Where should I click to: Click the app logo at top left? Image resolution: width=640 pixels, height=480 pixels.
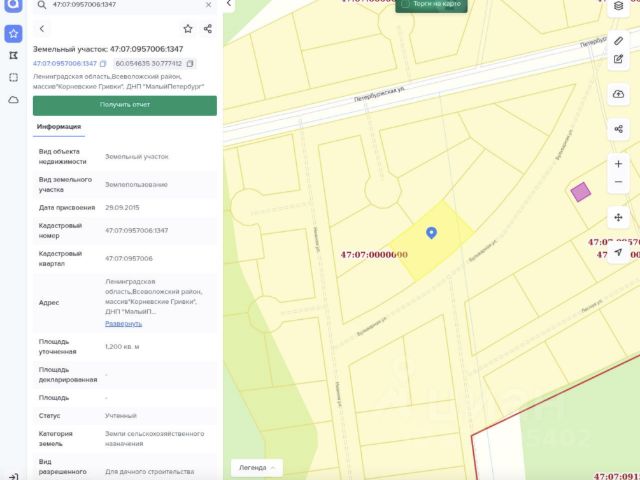pyautogui.click(x=13, y=5)
